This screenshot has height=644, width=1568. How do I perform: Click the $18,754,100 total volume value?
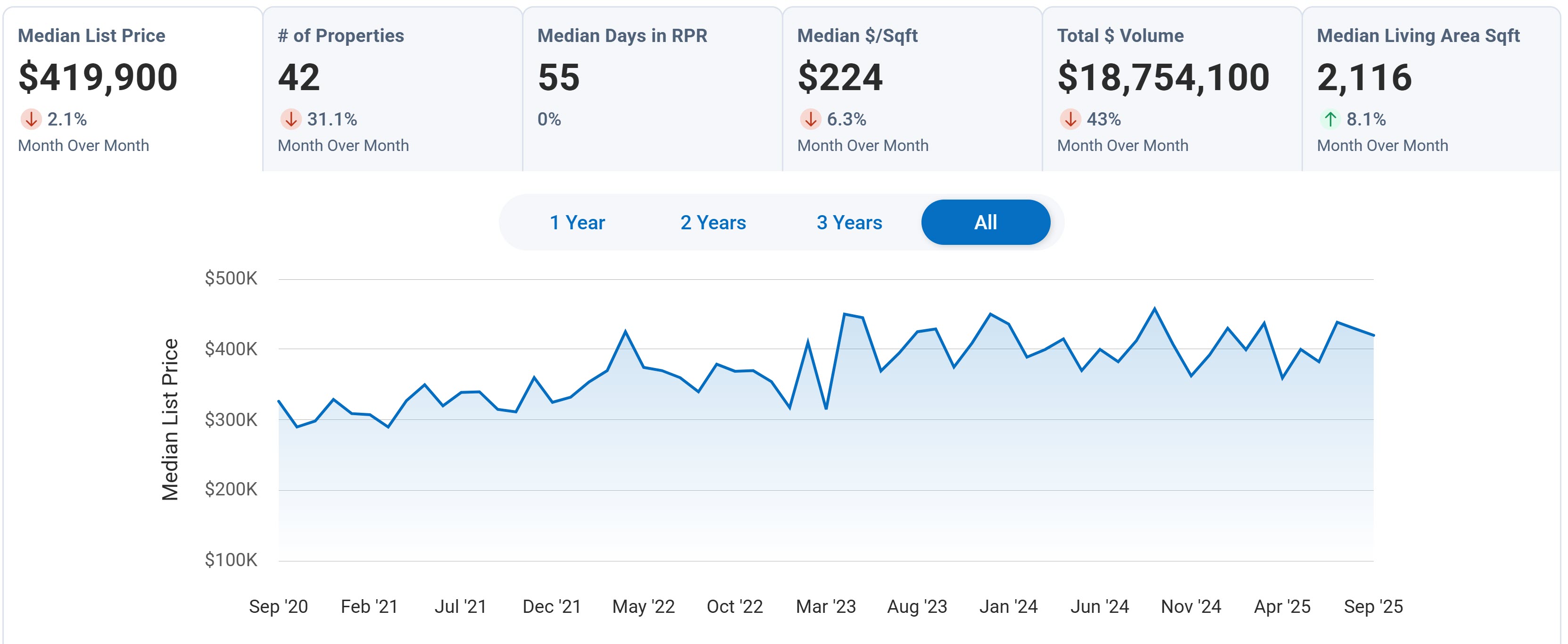(1163, 78)
